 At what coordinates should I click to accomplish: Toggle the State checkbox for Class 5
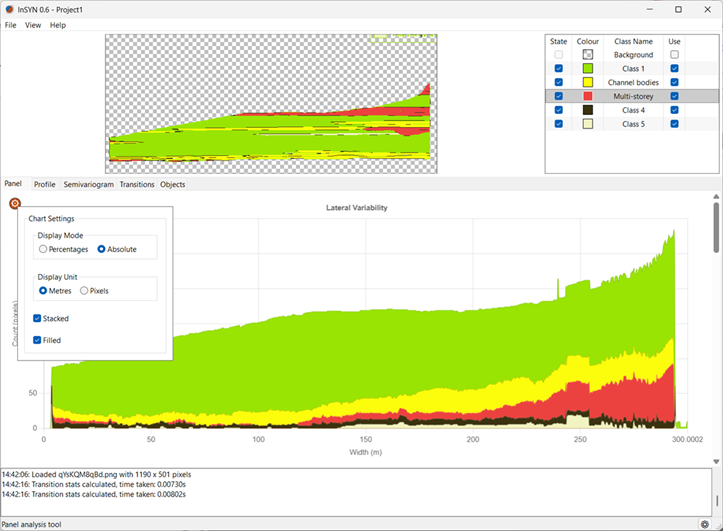[558, 124]
